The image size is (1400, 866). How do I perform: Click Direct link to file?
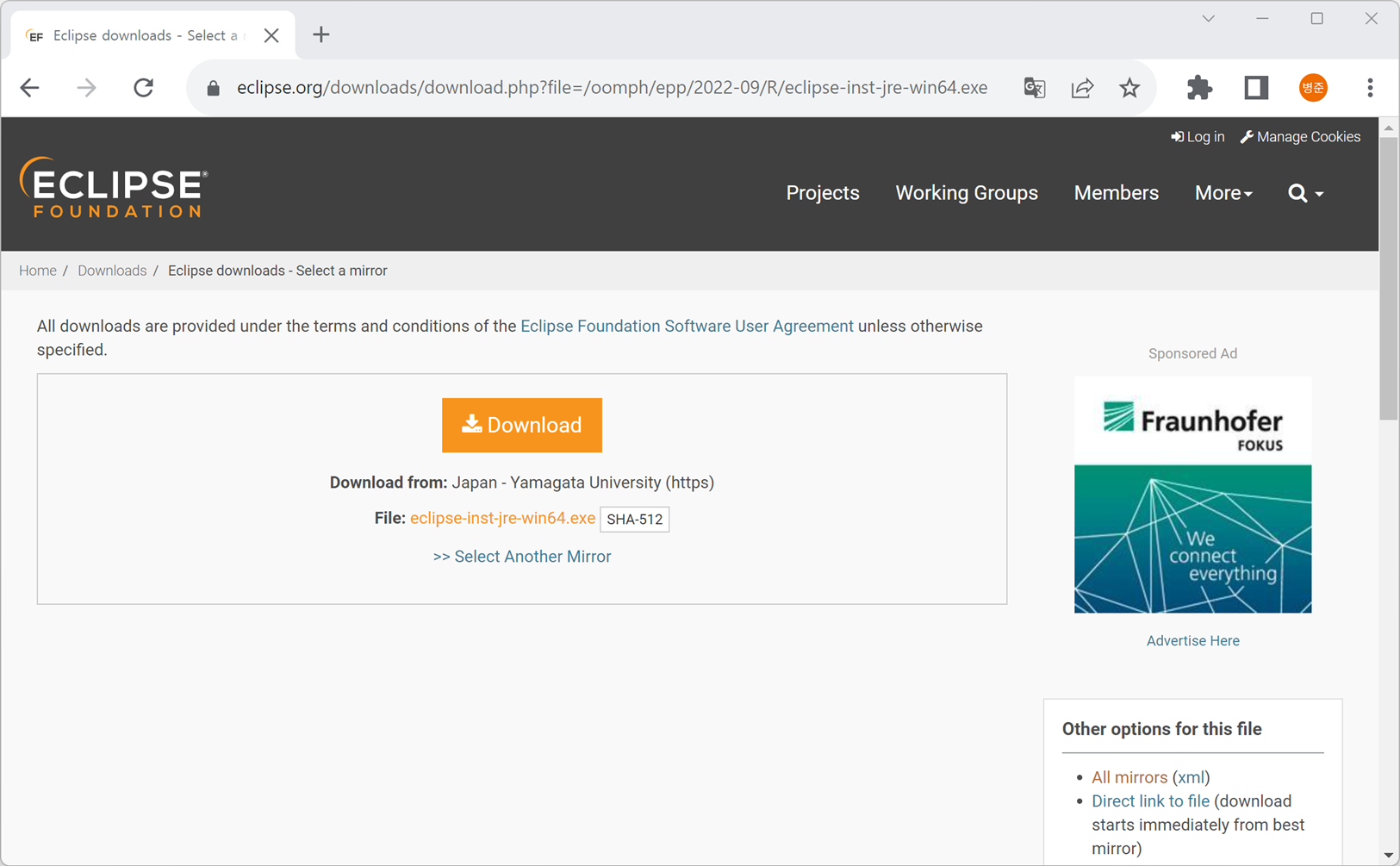(x=1150, y=801)
